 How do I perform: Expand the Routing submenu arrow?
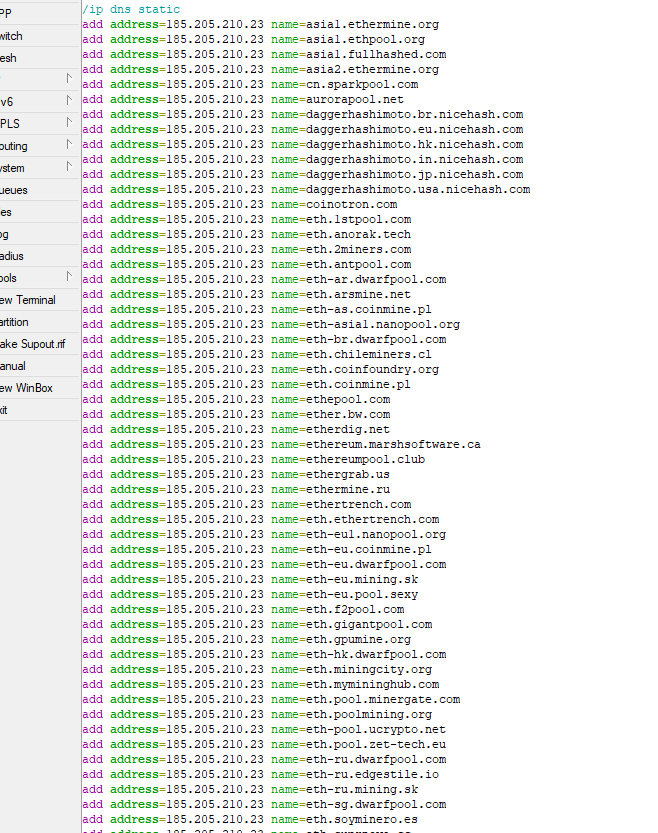(69, 144)
